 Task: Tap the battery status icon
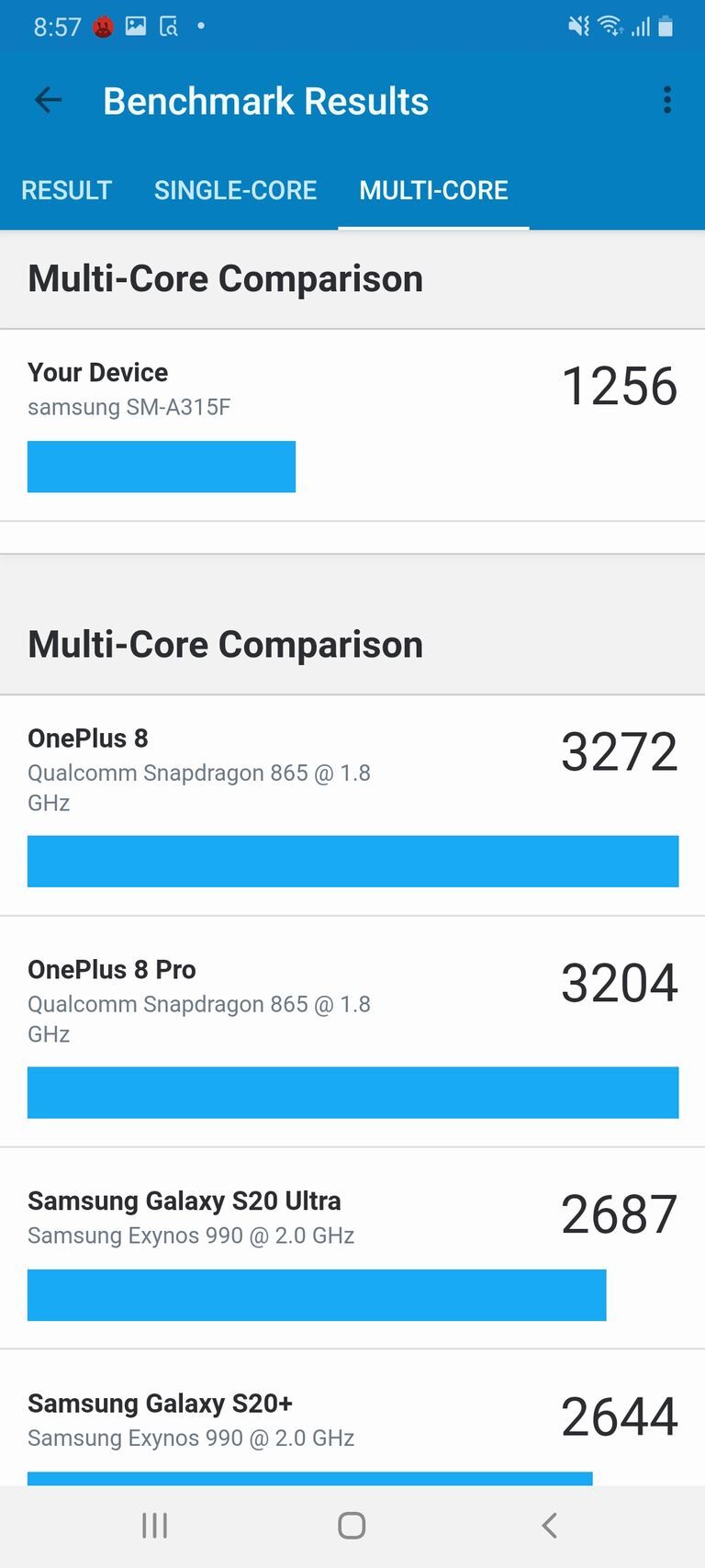point(666,27)
